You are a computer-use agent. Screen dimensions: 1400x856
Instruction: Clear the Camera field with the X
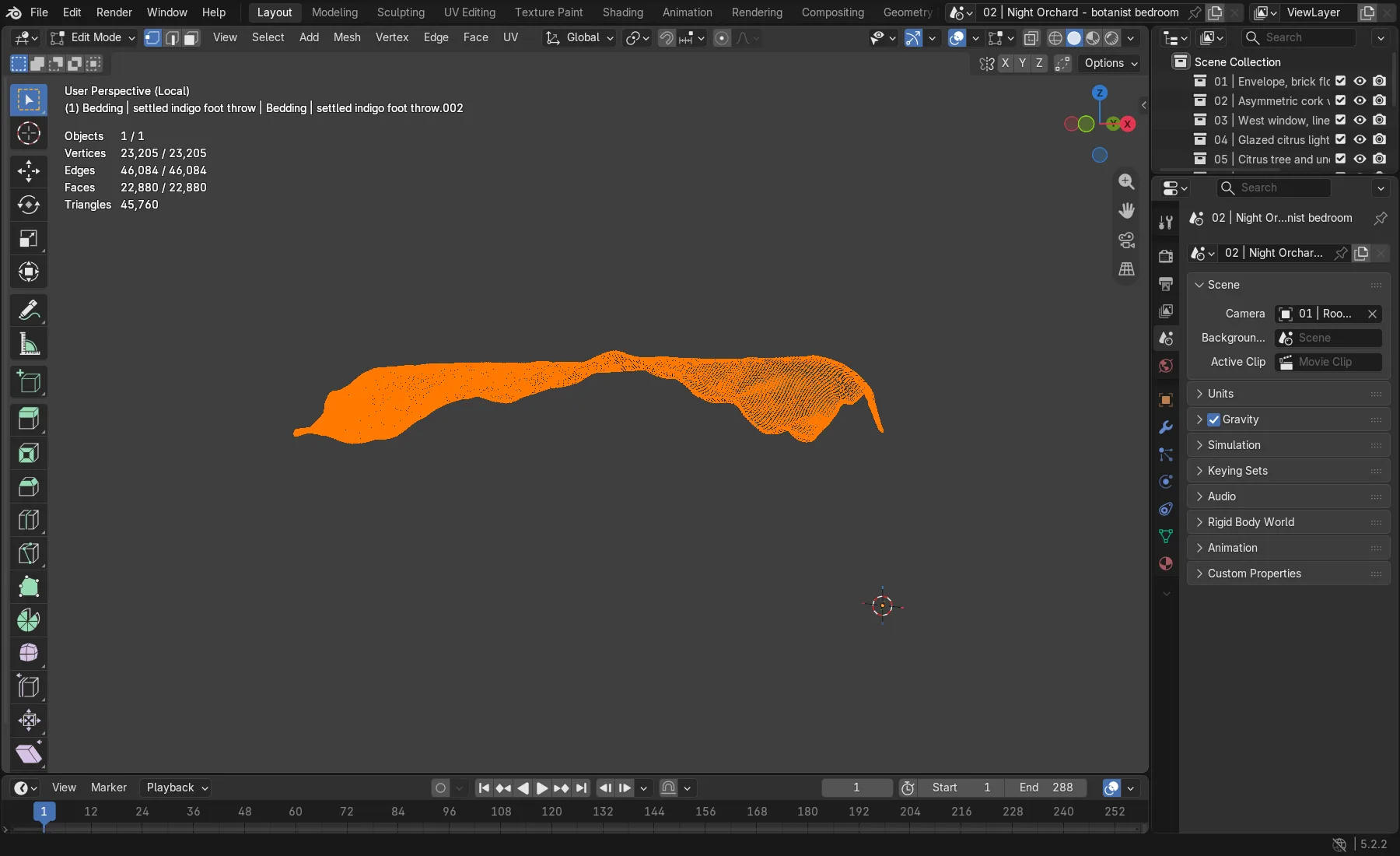click(x=1372, y=314)
